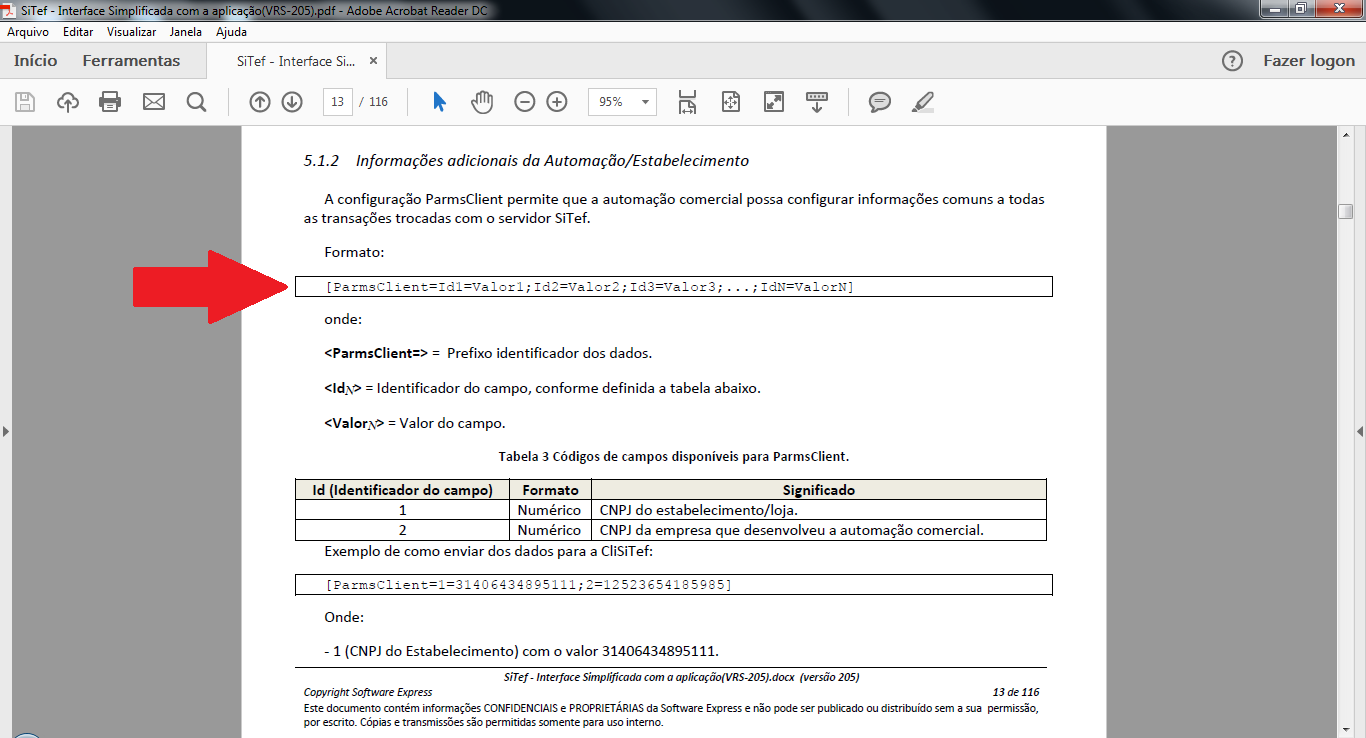
Task: Open the Ajuda menu
Action: click(232, 32)
